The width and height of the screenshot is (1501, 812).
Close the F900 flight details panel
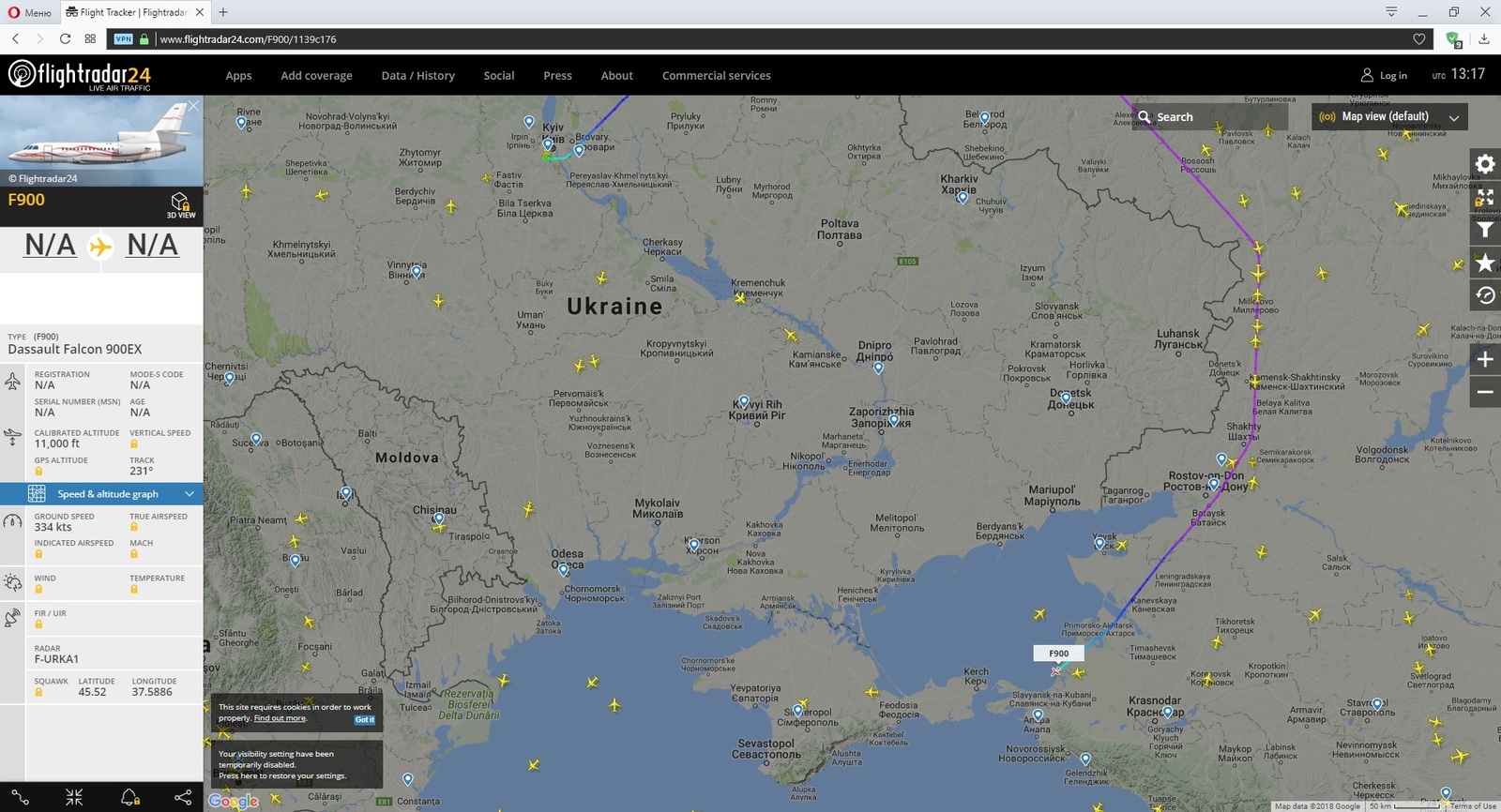[x=193, y=106]
